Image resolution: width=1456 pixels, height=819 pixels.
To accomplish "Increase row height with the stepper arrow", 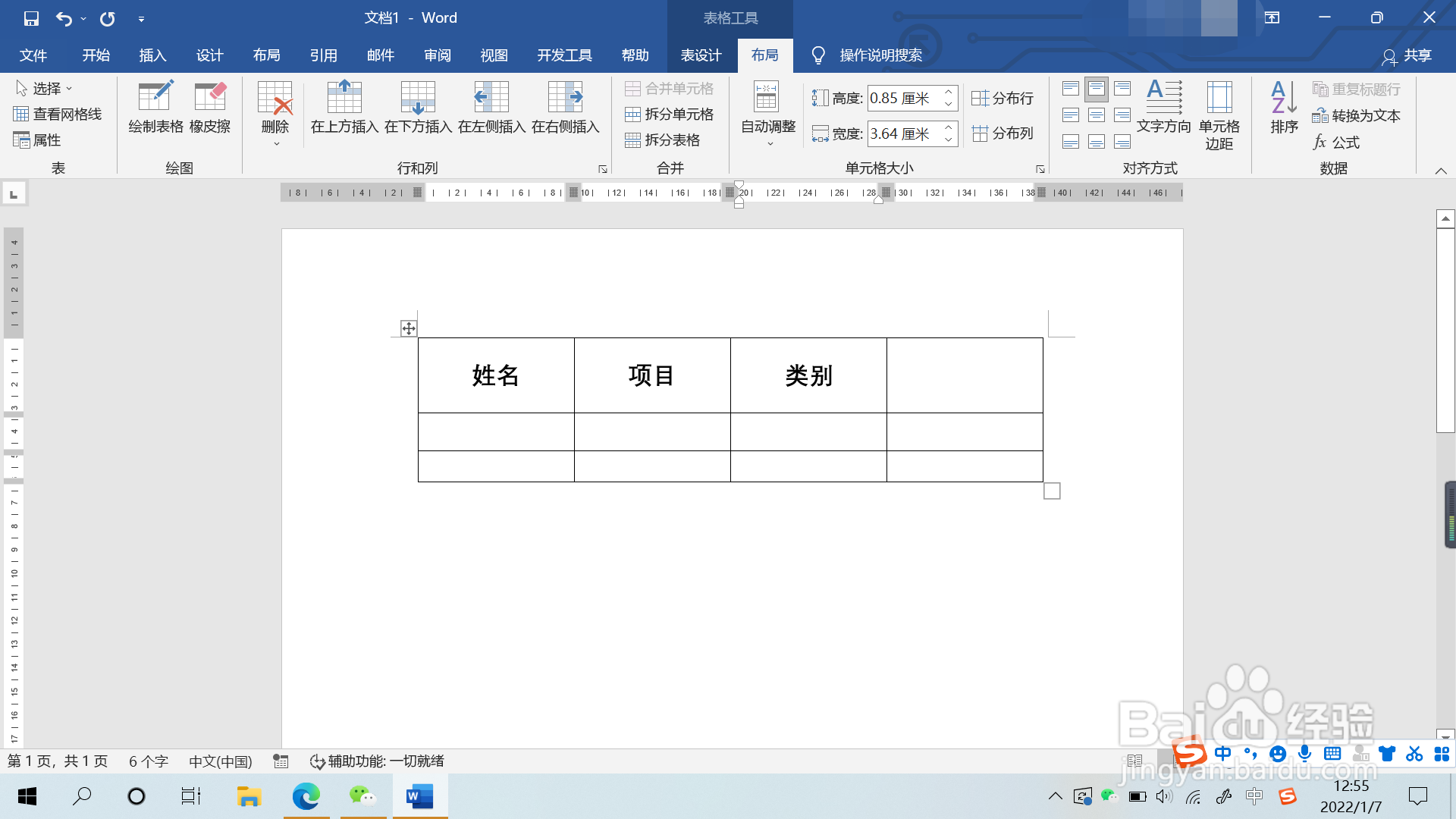I will click(x=947, y=93).
